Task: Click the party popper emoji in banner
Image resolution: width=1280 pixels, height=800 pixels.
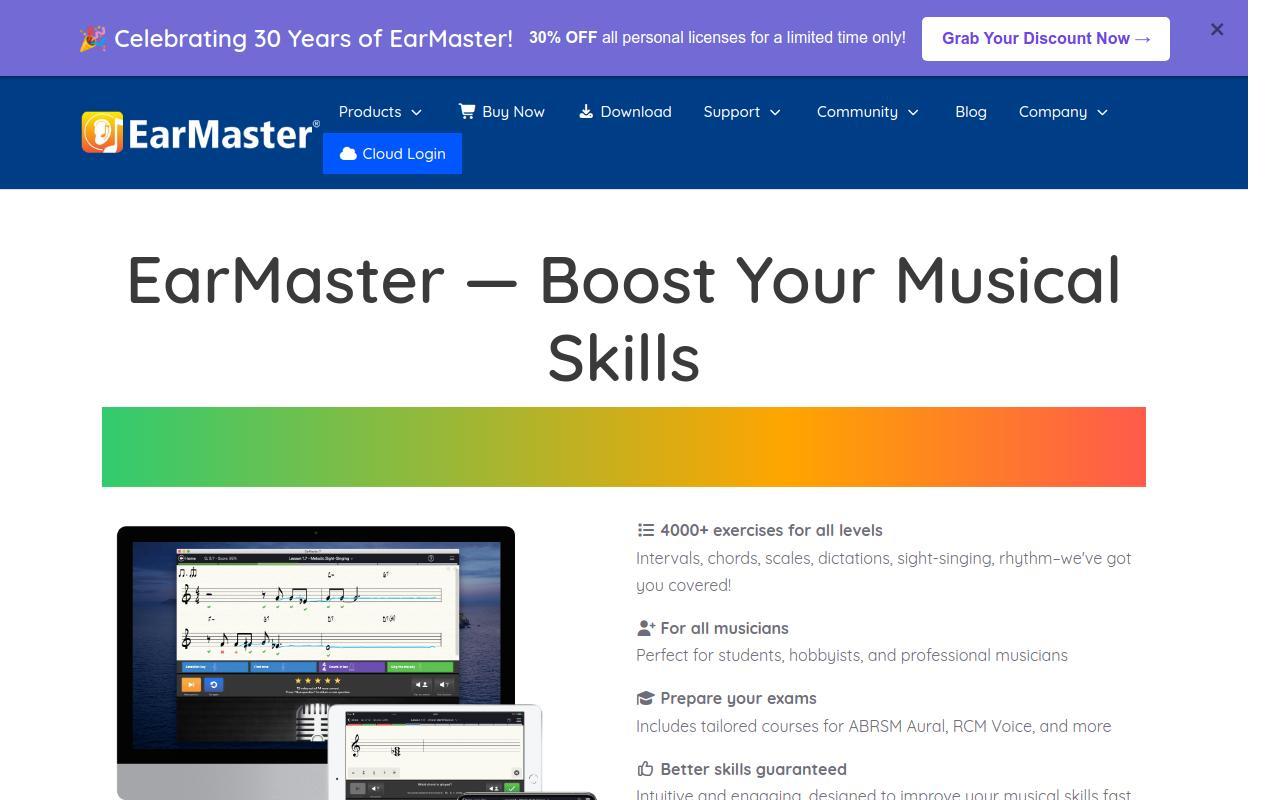Action: coord(93,39)
